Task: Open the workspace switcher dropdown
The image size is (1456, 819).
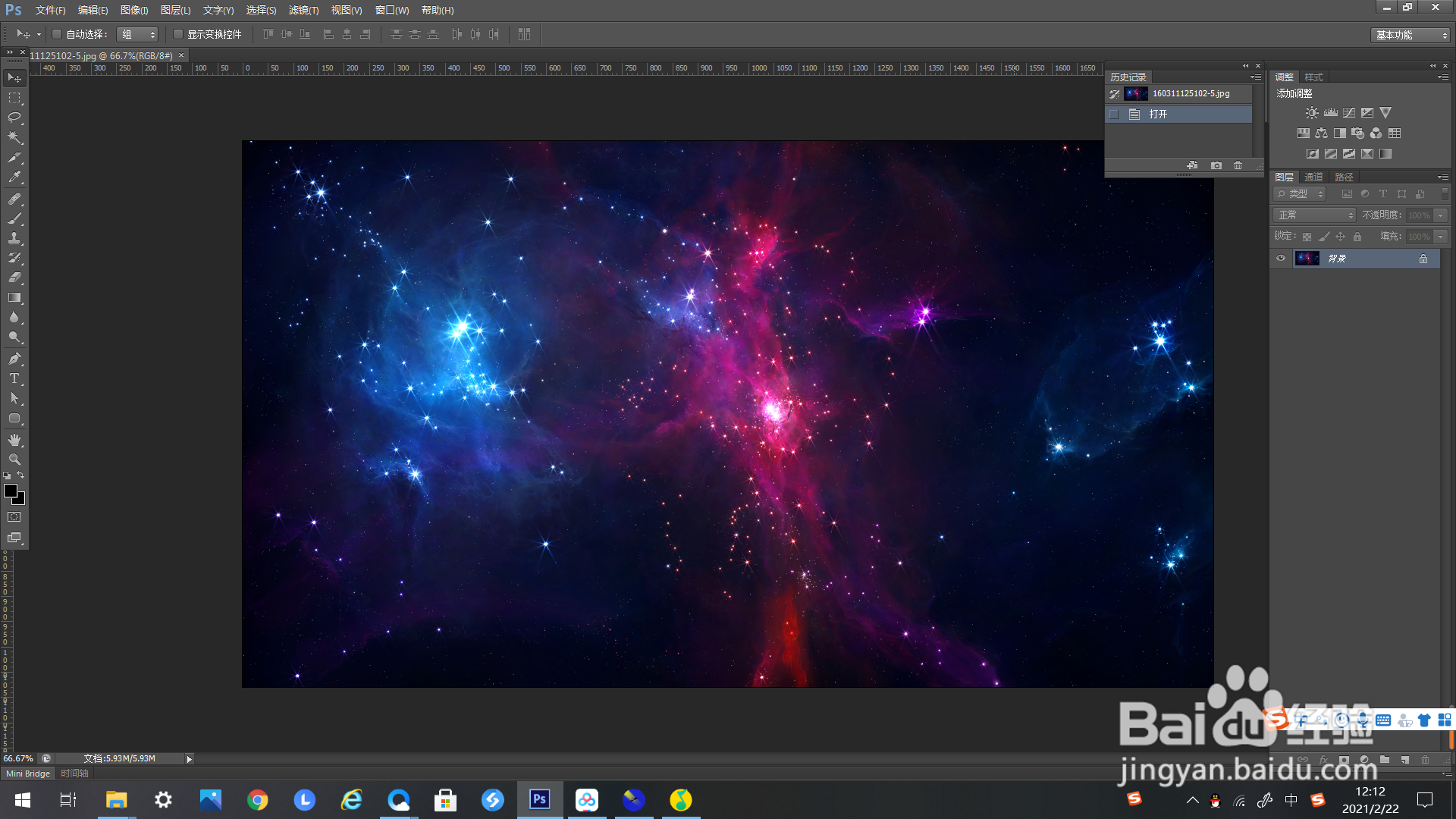Action: click(x=1410, y=35)
